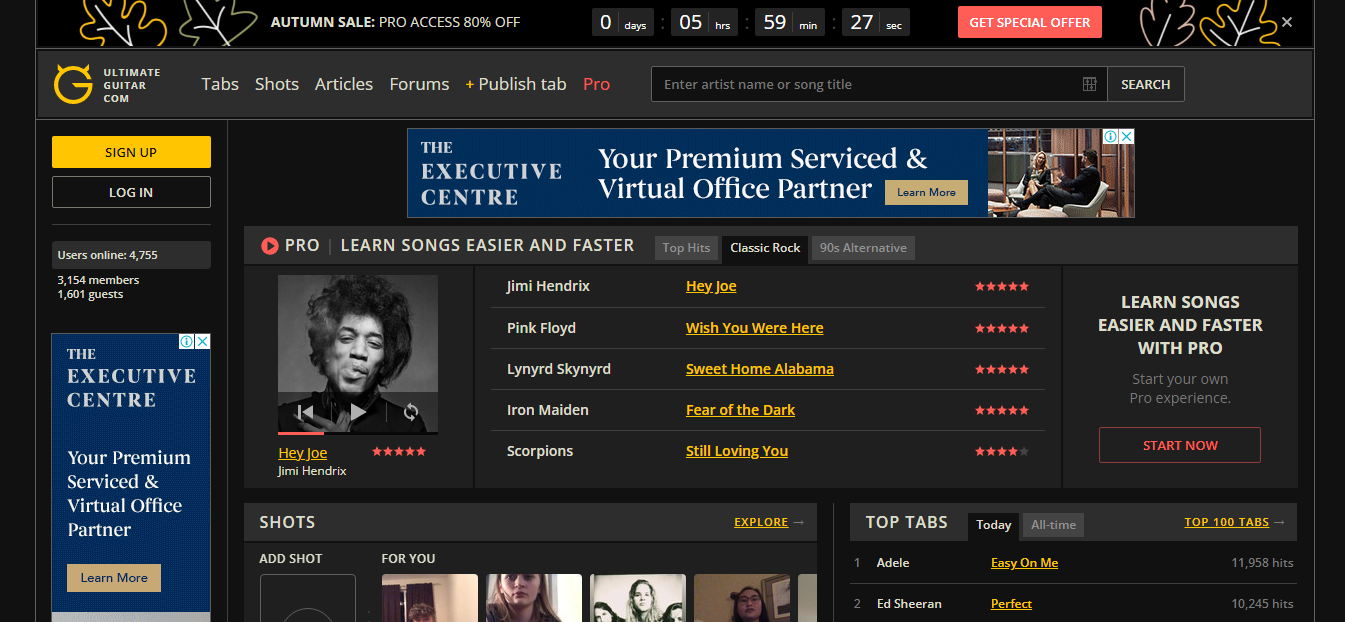
Task: Click the star rating for Fear of the Dark
Action: pyautogui.click(x=1002, y=410)
